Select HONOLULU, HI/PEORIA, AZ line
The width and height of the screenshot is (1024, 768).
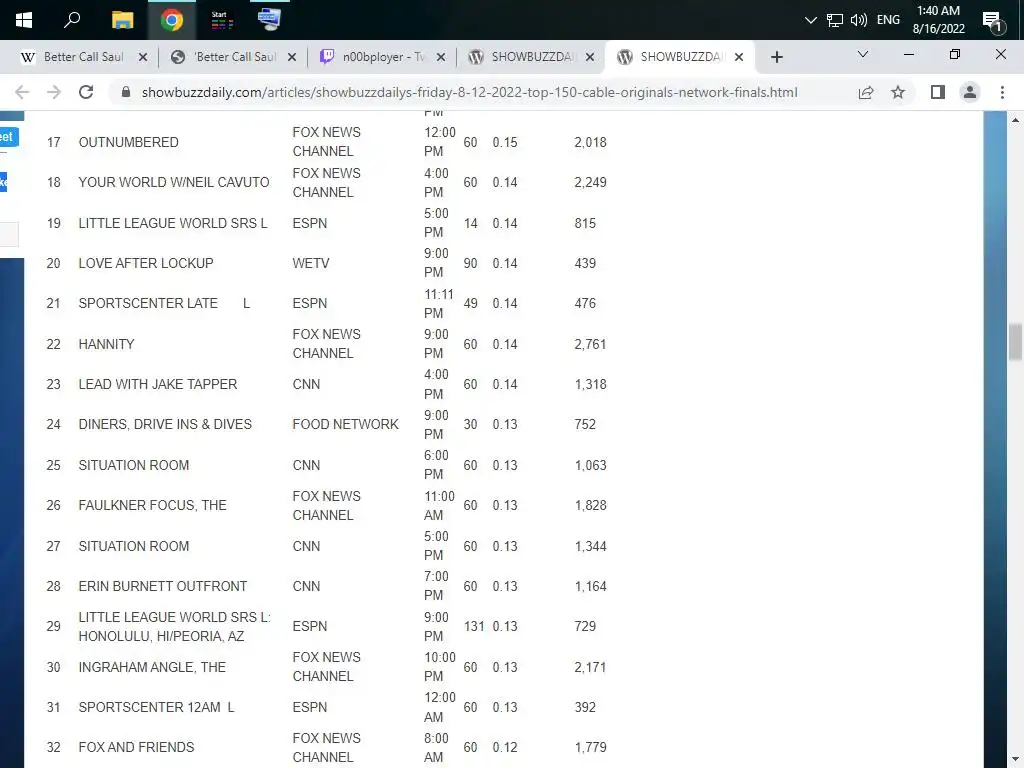[161, 636]
